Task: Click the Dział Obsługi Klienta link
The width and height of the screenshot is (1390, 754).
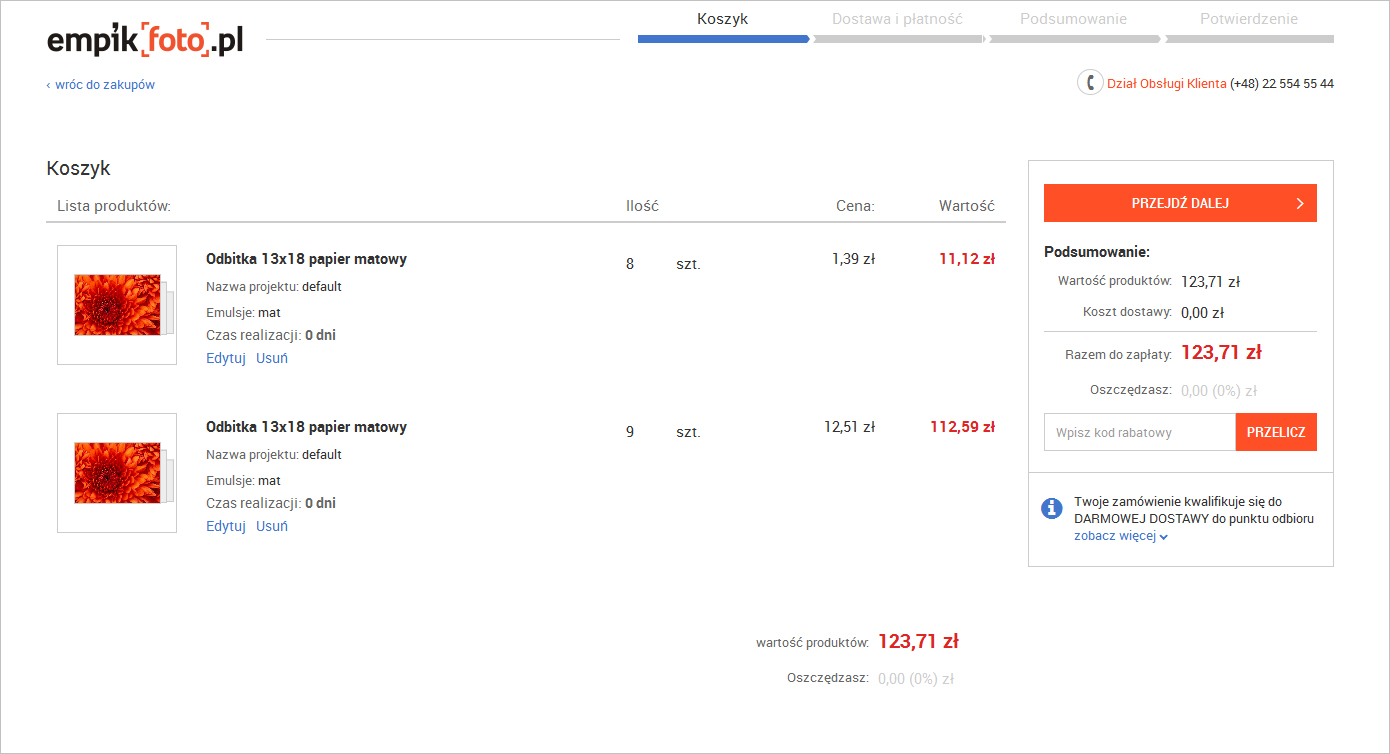Action: pos(1167,84)
